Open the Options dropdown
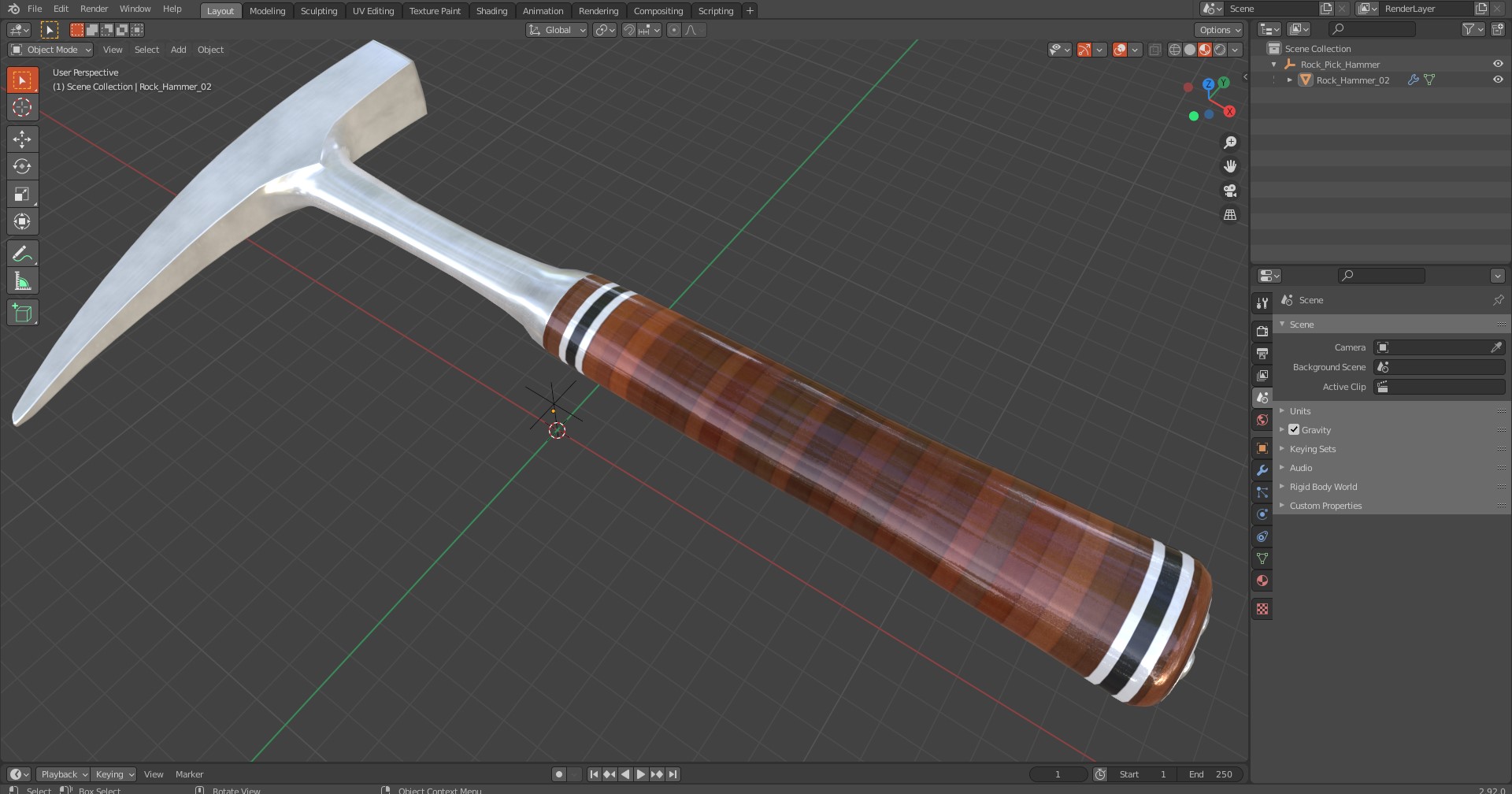Viewport: 1512px width, 794px height. click(1219, 30)
